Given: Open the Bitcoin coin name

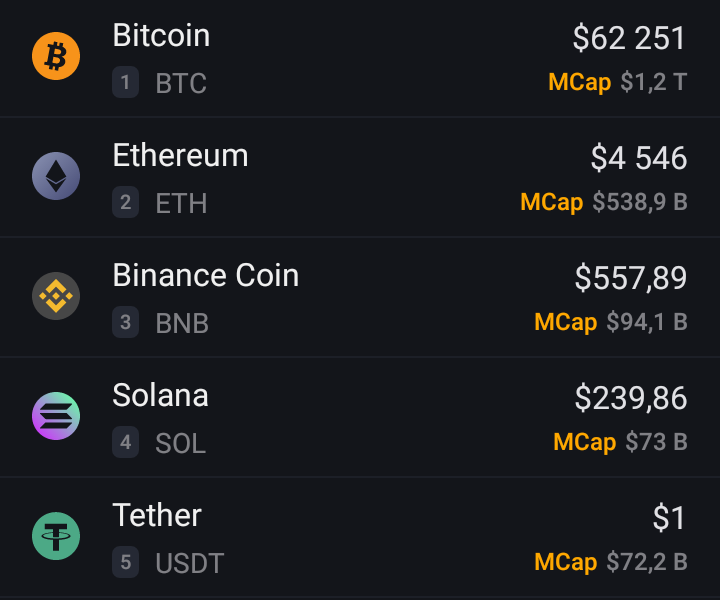Looking at the screenshot, I should pos(161,35).
